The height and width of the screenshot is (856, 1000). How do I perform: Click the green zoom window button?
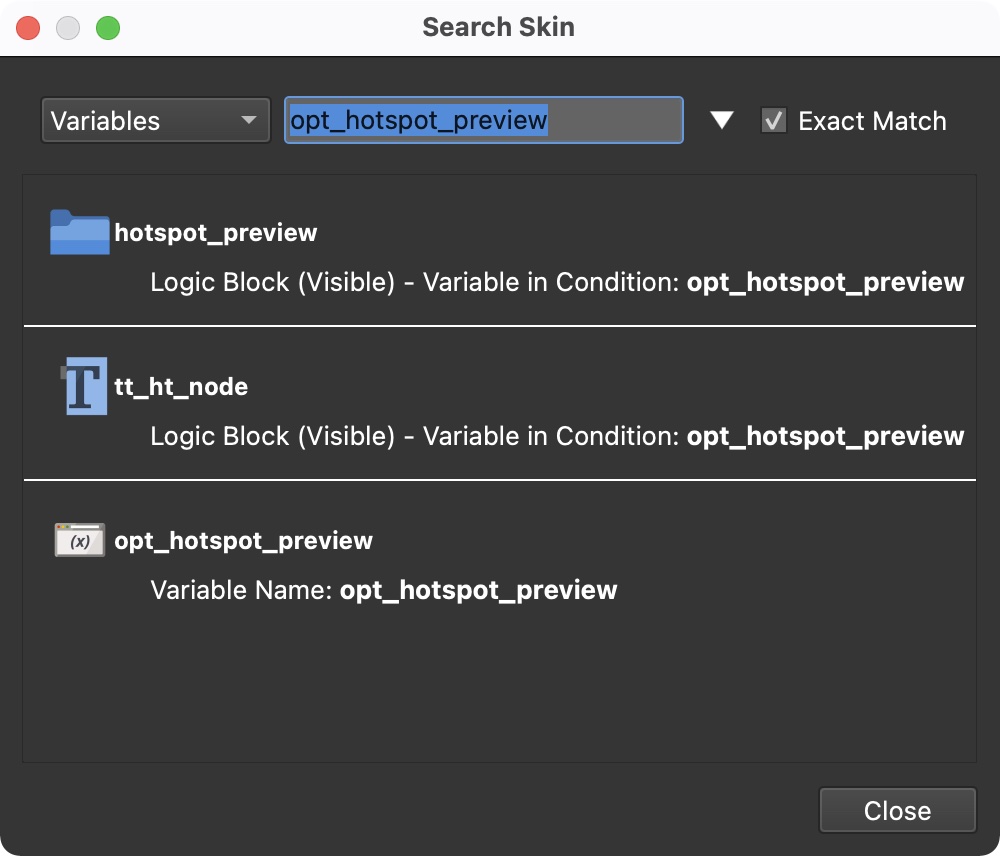pyautogui.click(x=108, y=28)
